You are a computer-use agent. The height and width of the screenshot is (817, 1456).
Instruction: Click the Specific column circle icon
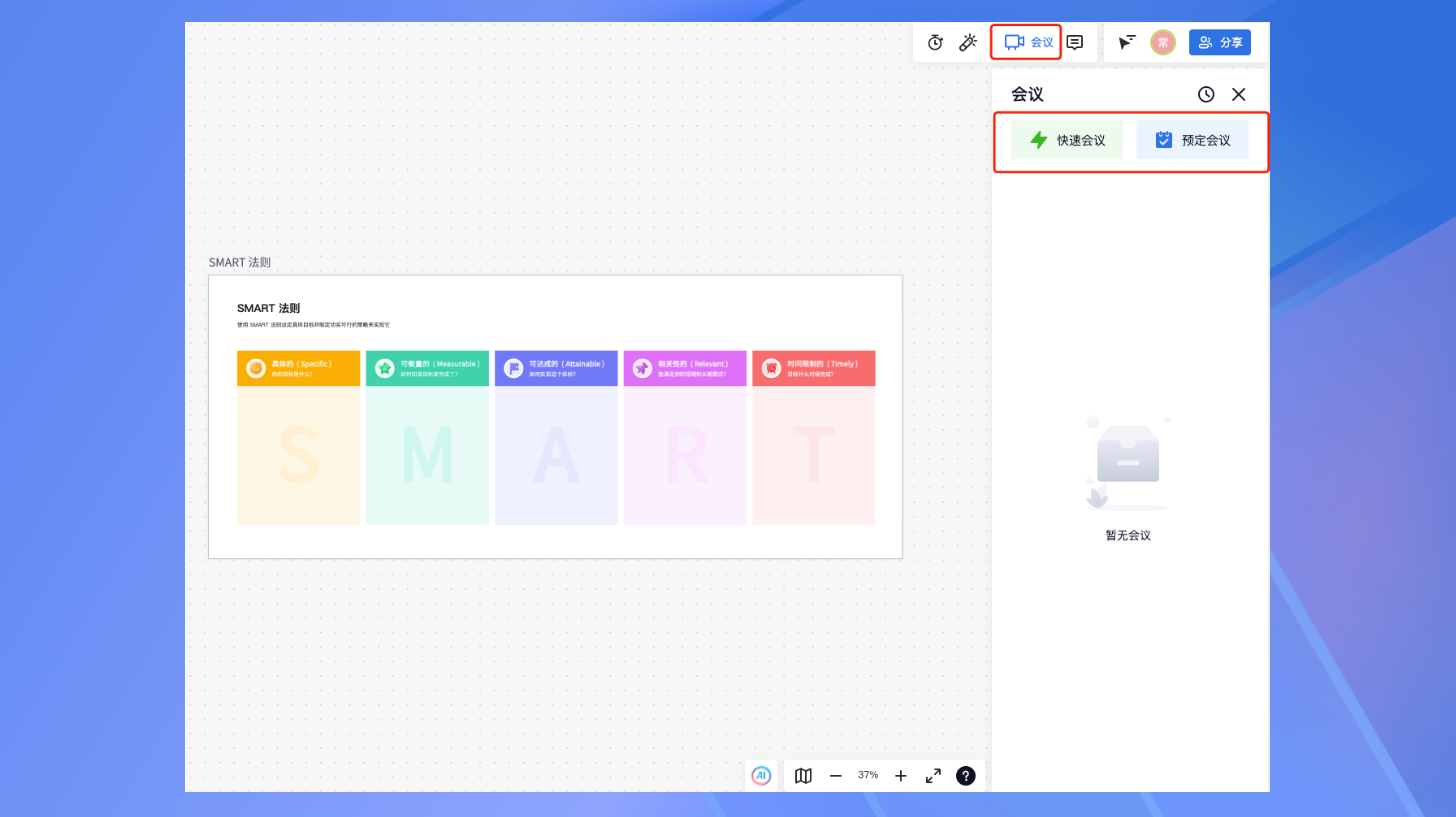point(256,368)
